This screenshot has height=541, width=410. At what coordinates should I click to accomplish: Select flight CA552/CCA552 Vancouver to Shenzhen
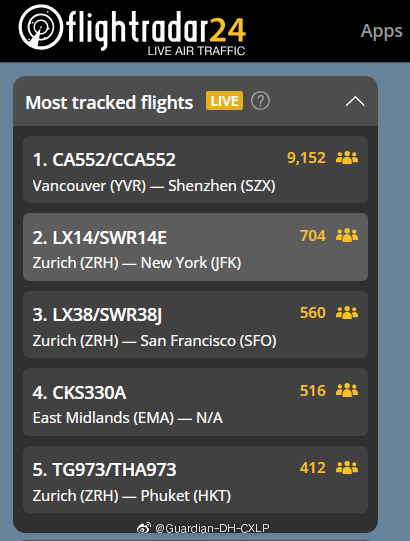point(195,169)
